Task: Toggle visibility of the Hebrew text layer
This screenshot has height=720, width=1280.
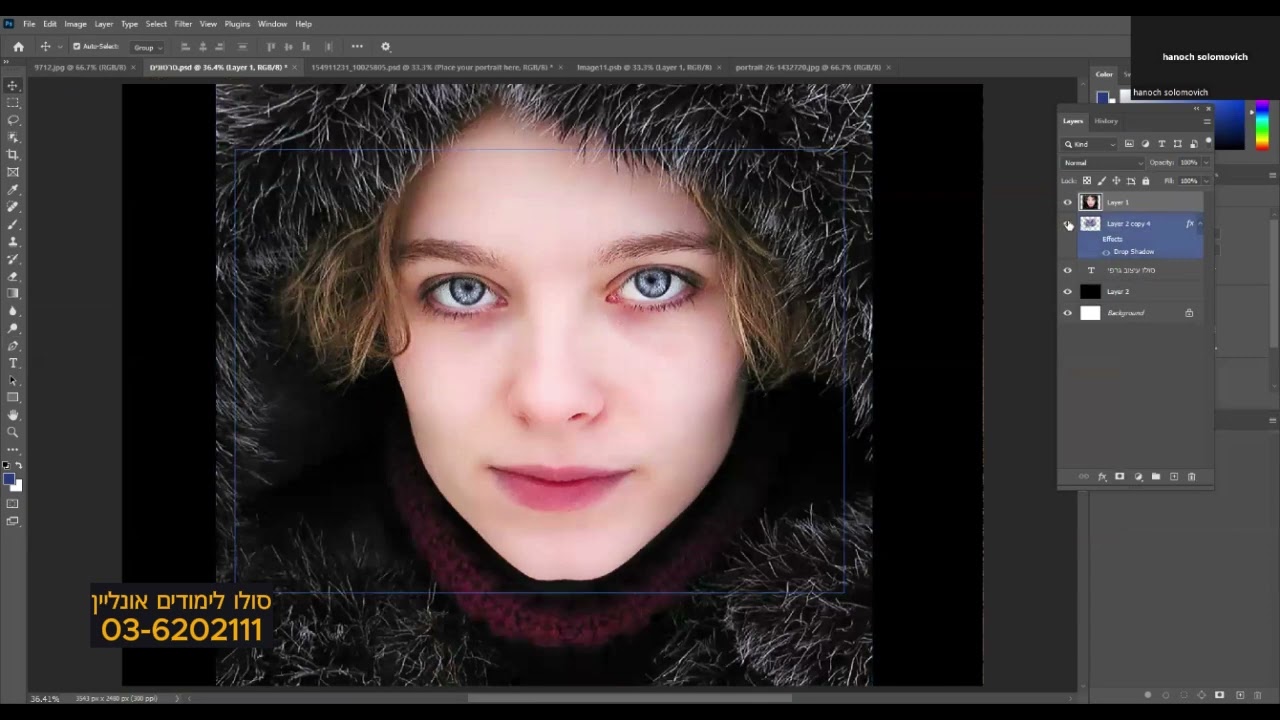Action: point(1067,270)
